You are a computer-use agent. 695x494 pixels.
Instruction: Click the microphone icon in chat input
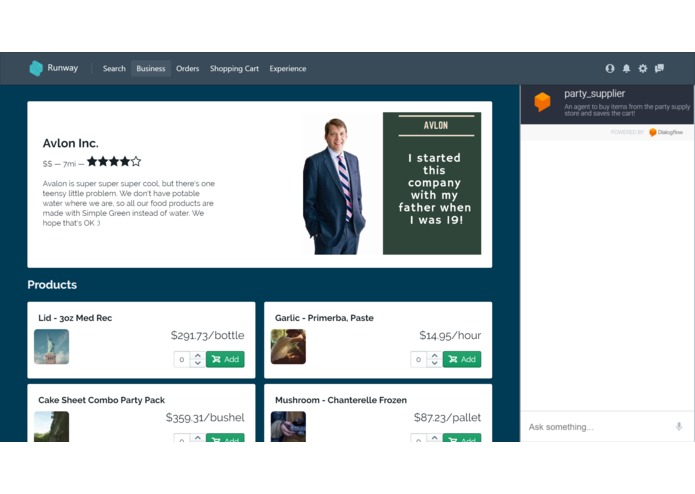tap(679, 426)
